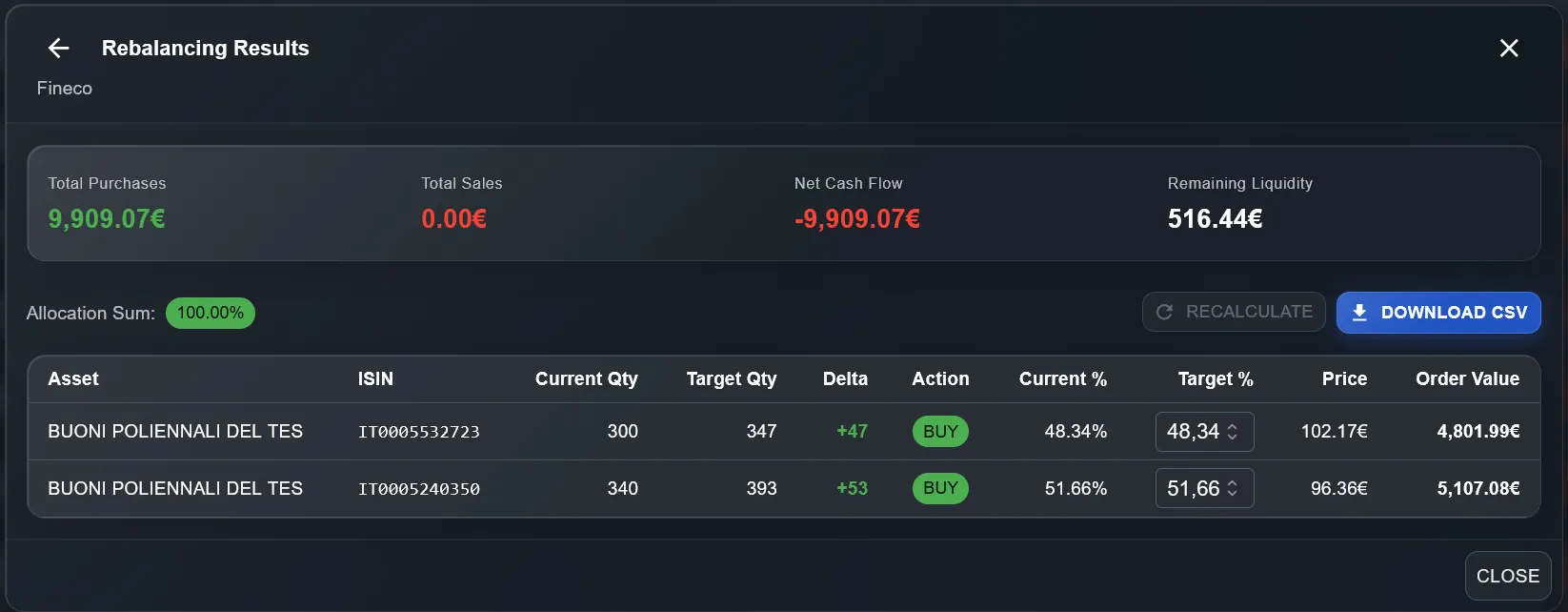Screen dimensions: 1568x612
Task: Click the stepper arrows on 51,66 target
Action: 1233,488
